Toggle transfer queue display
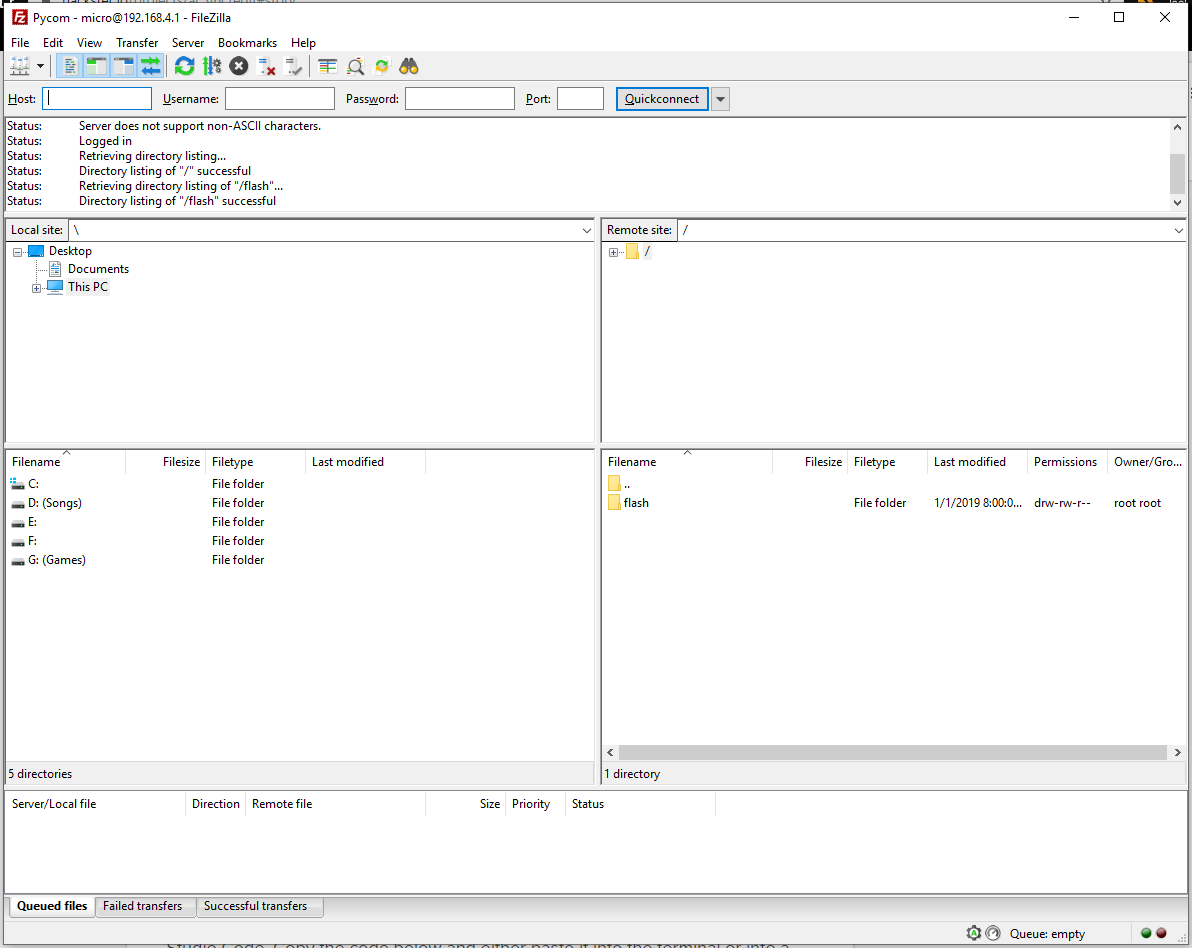 point(151,67)
